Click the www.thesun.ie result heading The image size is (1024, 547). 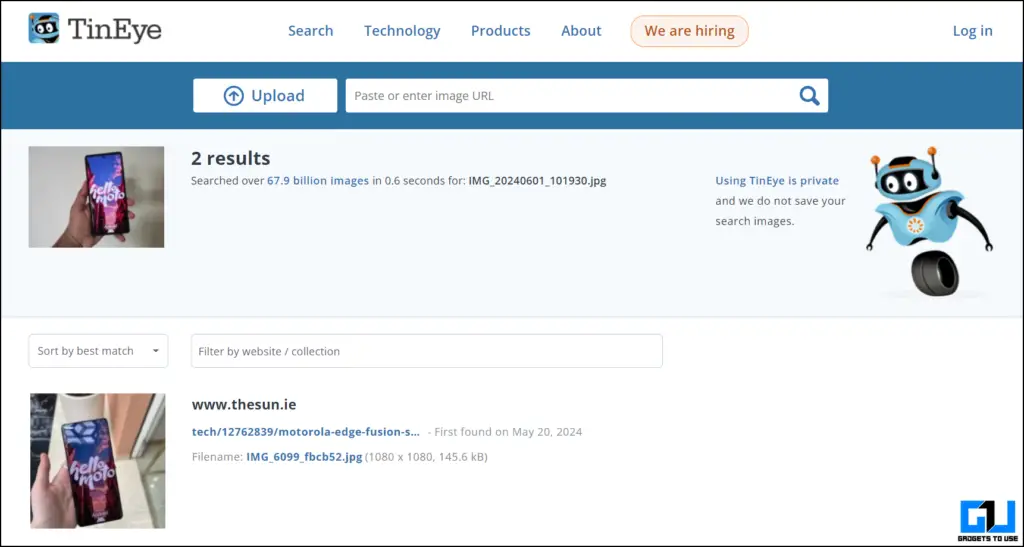[x=244, y=405]
